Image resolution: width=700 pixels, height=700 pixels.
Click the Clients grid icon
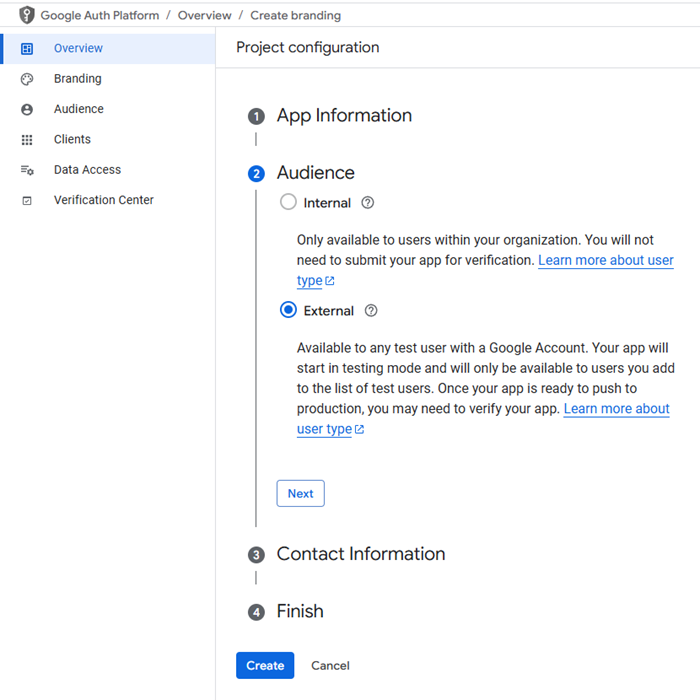pos(27,140)
